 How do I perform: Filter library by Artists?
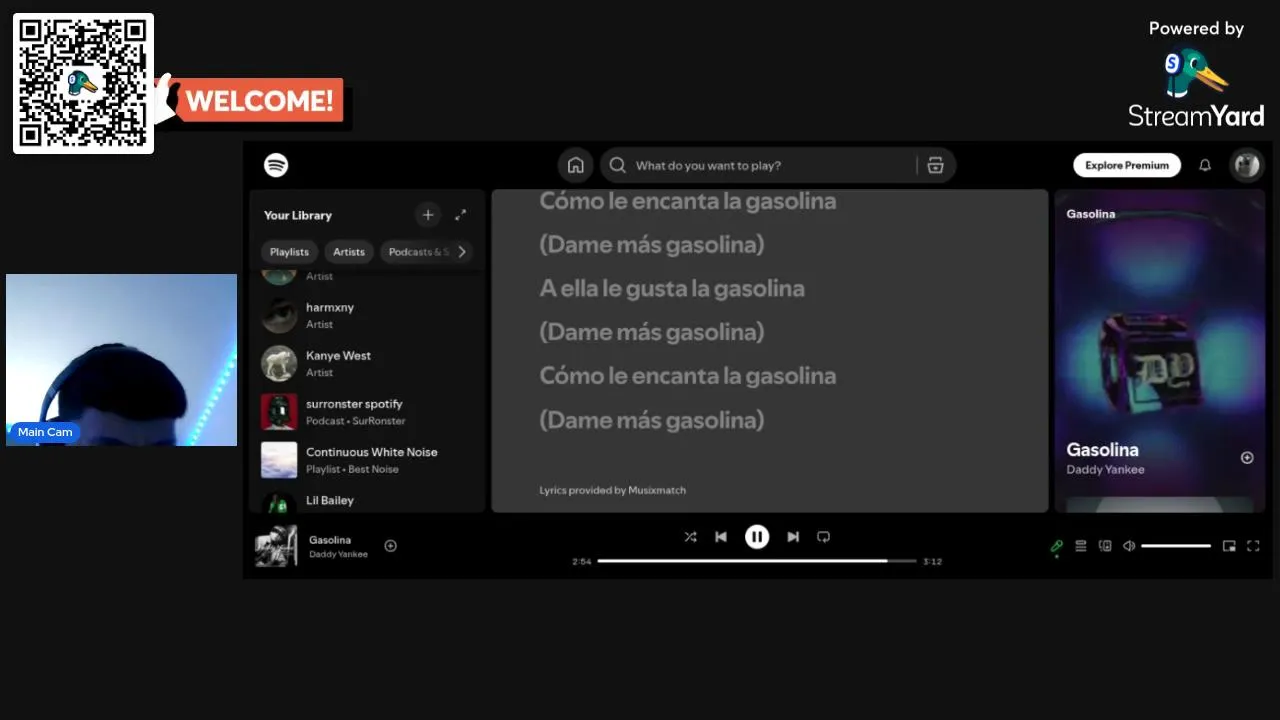coord(349,252)
